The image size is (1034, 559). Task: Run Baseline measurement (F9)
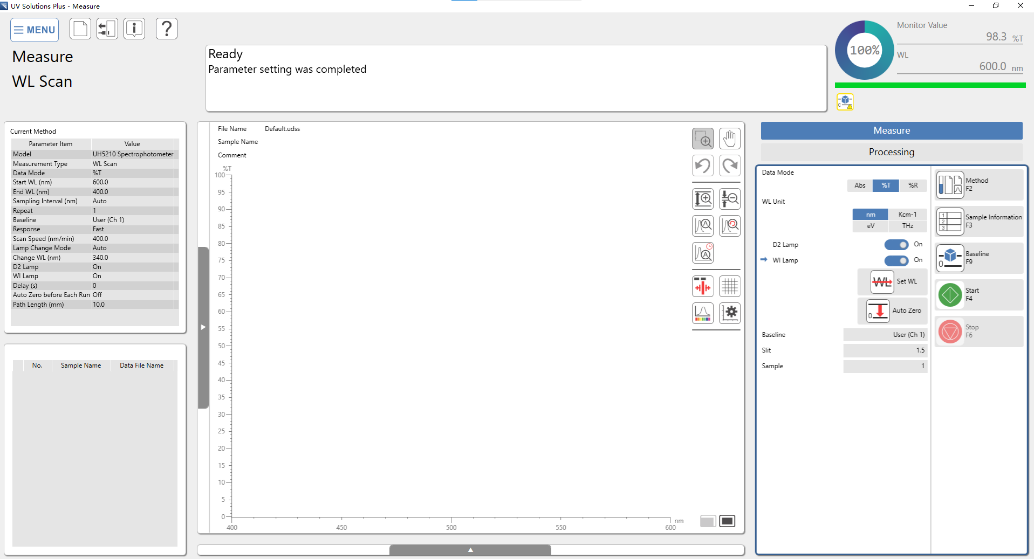pyautogui.click(x=979, y=258)
